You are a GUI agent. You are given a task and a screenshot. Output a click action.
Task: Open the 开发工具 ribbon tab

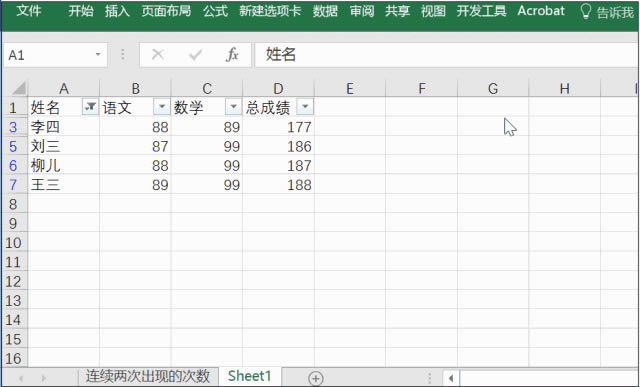coord(482,11)
